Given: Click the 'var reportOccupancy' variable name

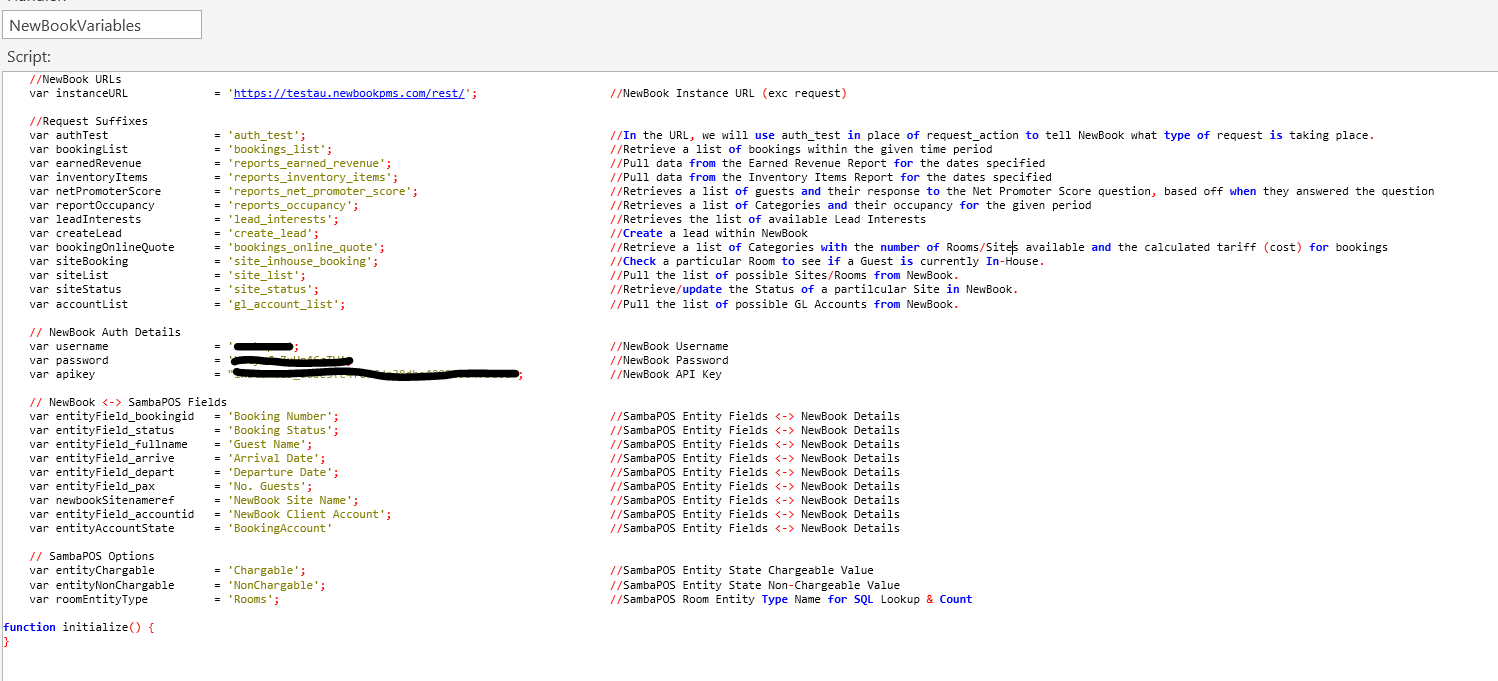Looking at the screenshot, I should click(92, 205).
